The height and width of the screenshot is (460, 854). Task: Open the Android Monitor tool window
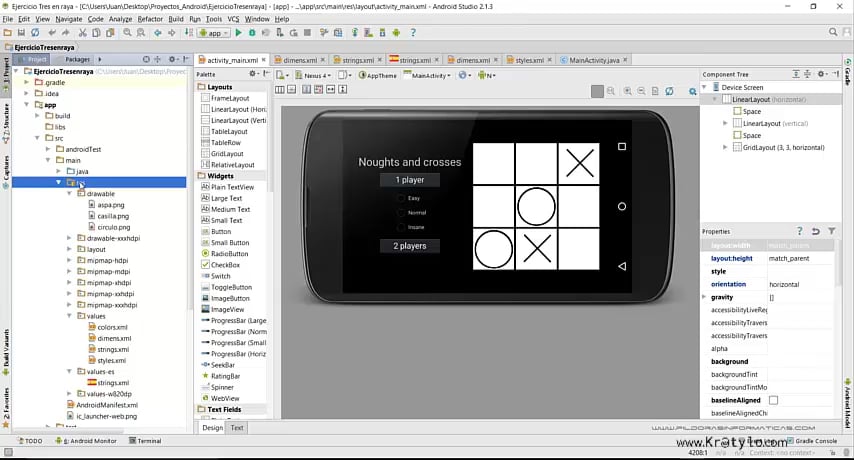pyautogui.click(x=86, y=441)
